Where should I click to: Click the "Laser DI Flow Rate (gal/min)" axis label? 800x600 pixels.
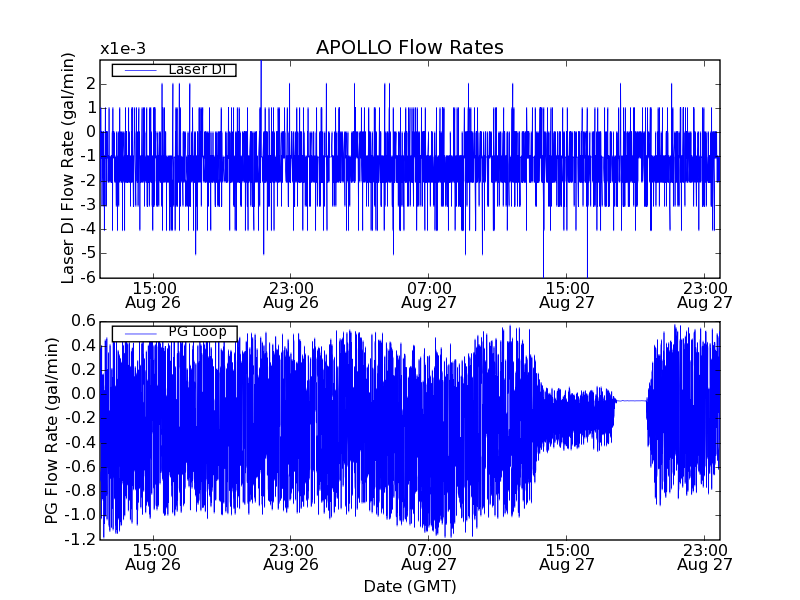click(69, 168)
